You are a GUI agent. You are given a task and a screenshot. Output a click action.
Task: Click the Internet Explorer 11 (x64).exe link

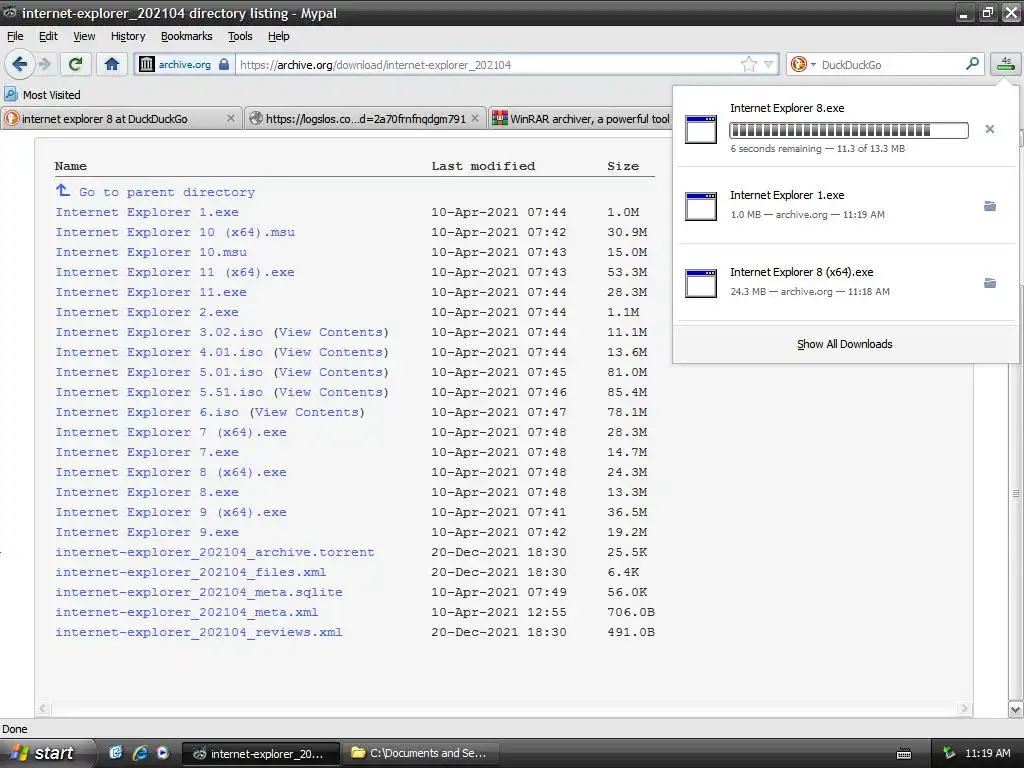[175, 272]
